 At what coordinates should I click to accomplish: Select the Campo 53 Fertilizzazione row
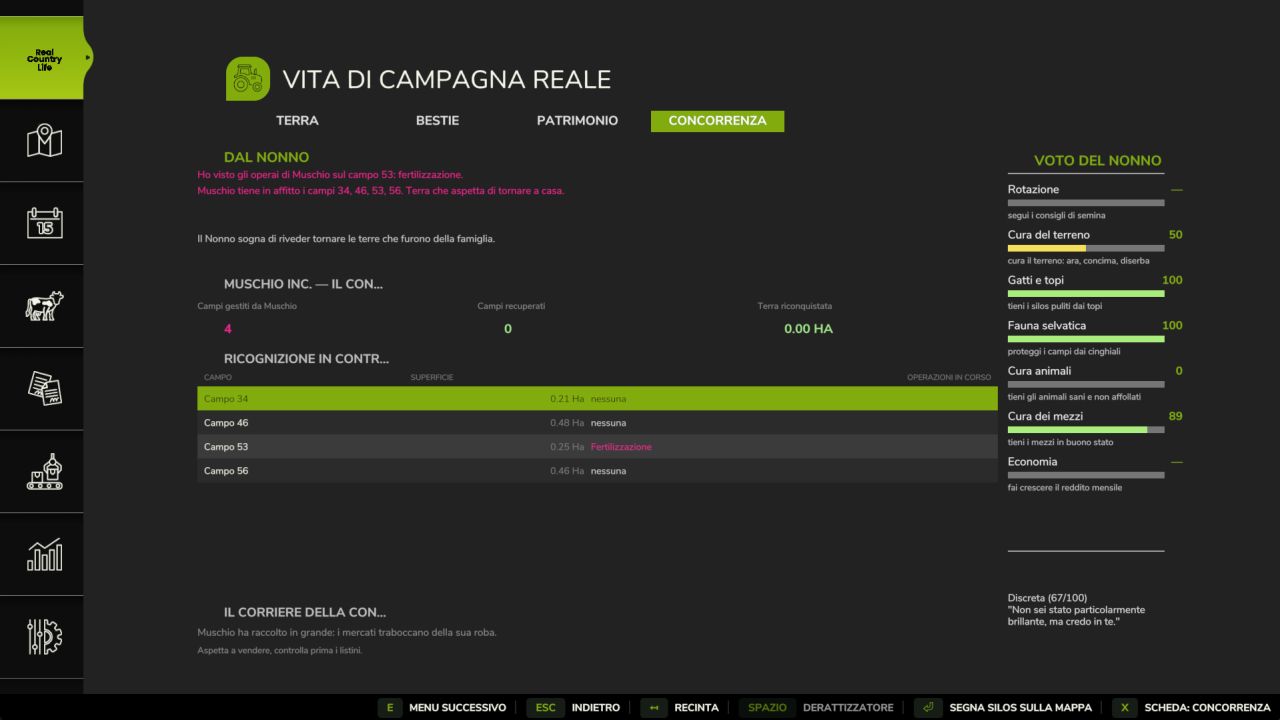coord(597,447)
